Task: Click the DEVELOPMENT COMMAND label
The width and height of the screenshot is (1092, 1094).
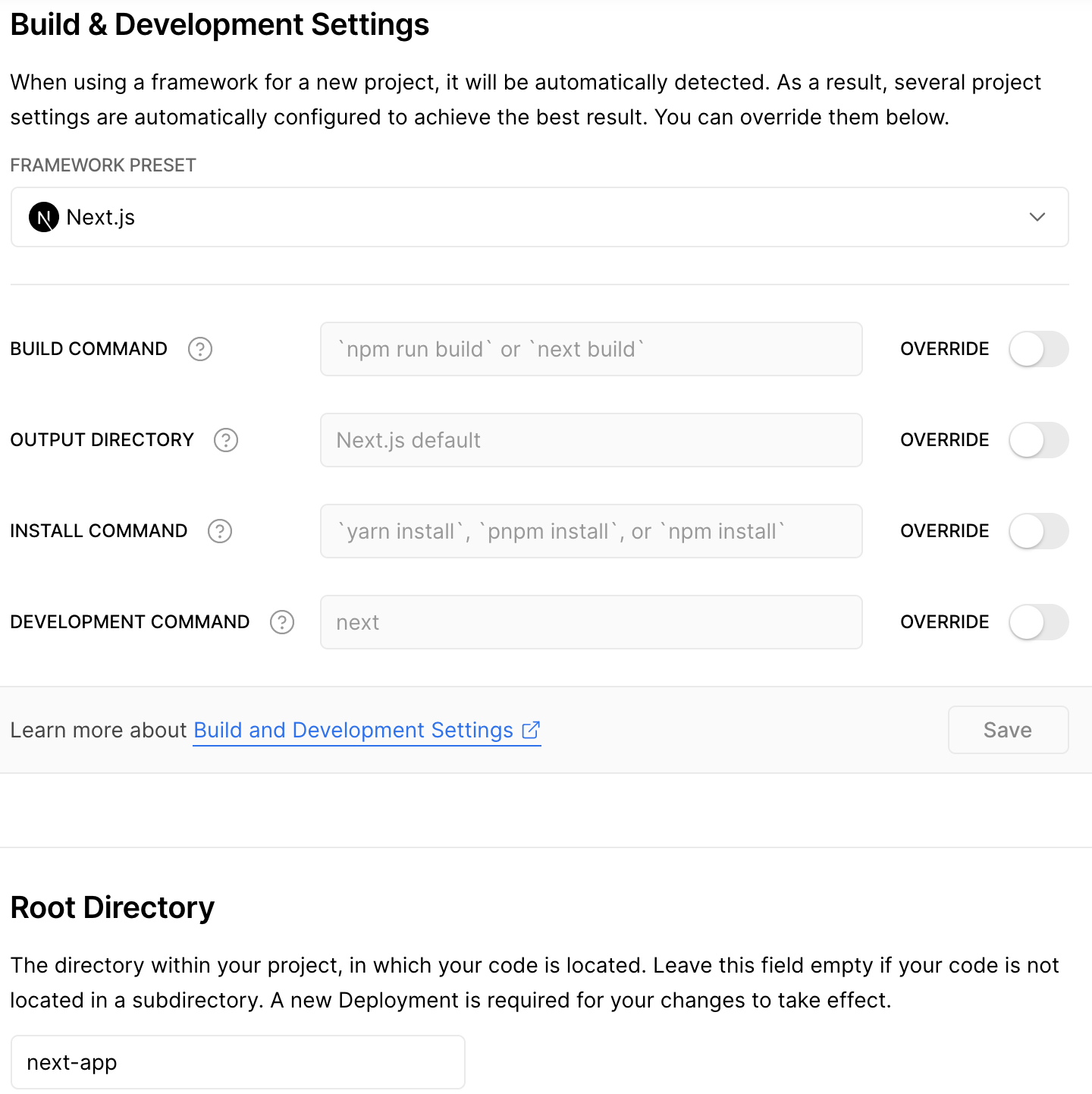Action: (130, 622)
